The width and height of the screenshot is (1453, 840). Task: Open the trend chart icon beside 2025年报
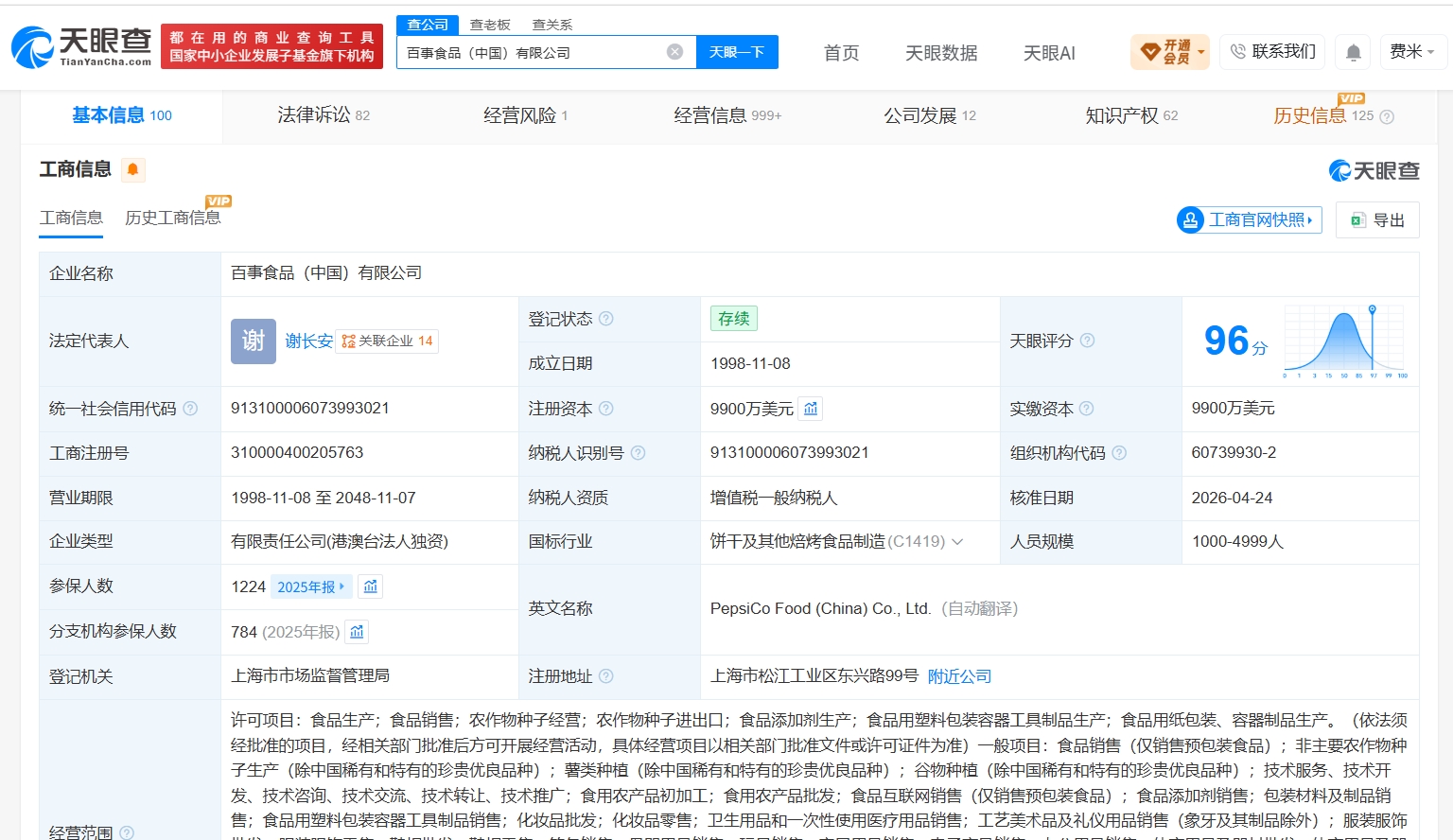(371, 586)
